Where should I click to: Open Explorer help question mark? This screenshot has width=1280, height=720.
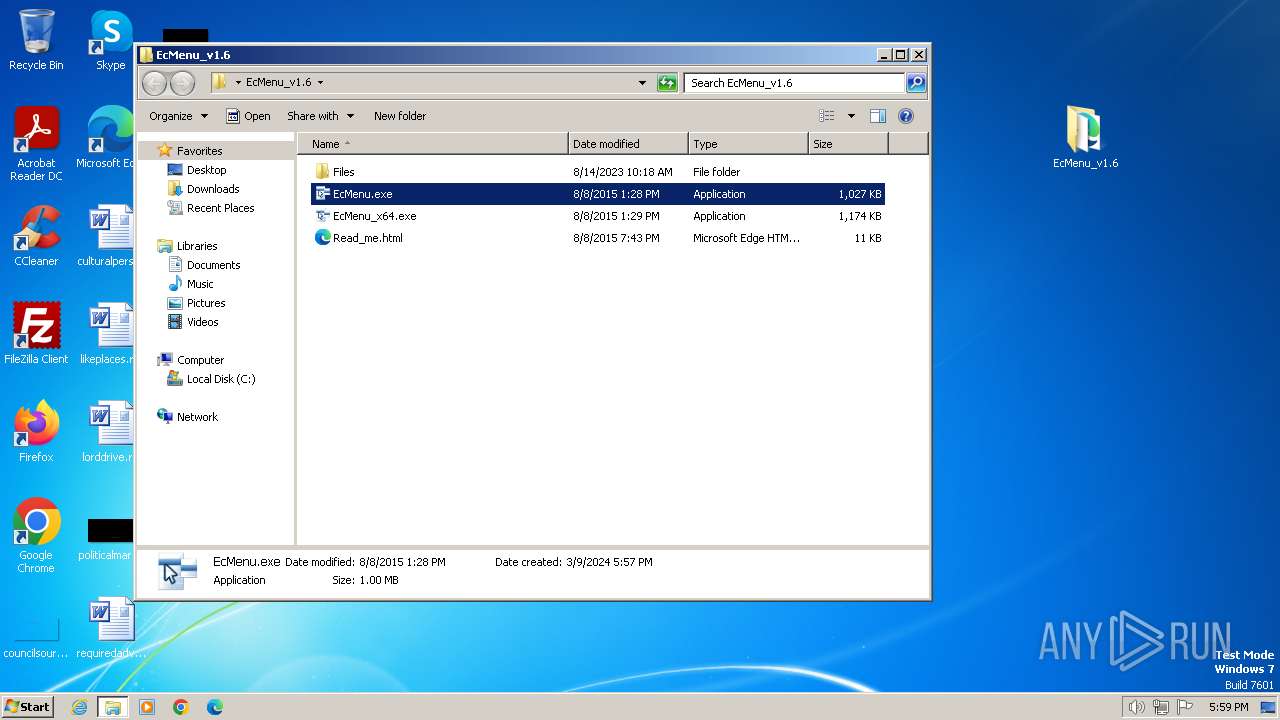pyautogui.click(x=906, y=116)
